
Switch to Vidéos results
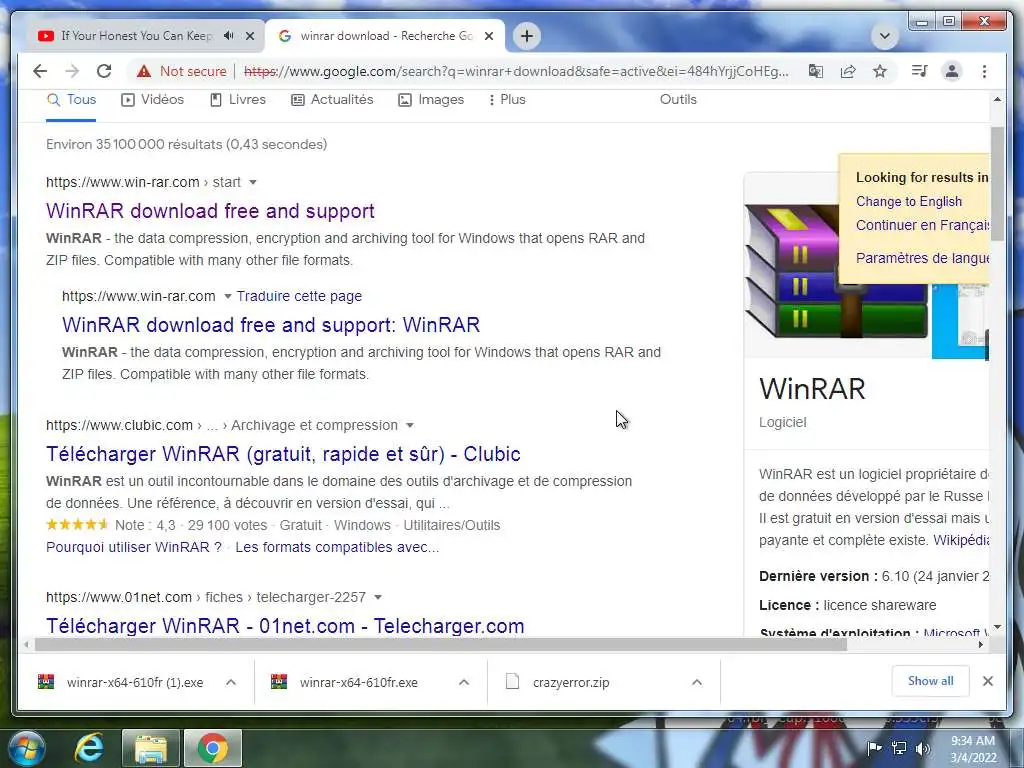click(x=153, y=100)
